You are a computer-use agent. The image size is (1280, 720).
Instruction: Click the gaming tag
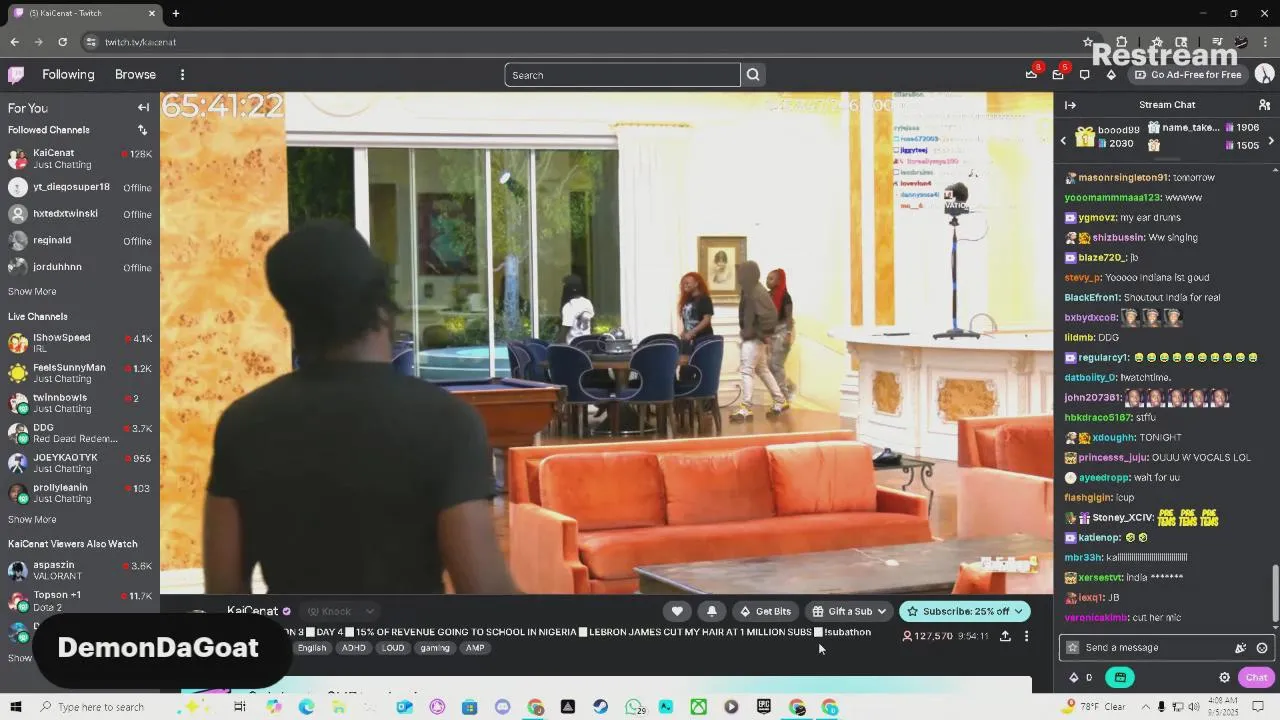[x=435, y=648]
